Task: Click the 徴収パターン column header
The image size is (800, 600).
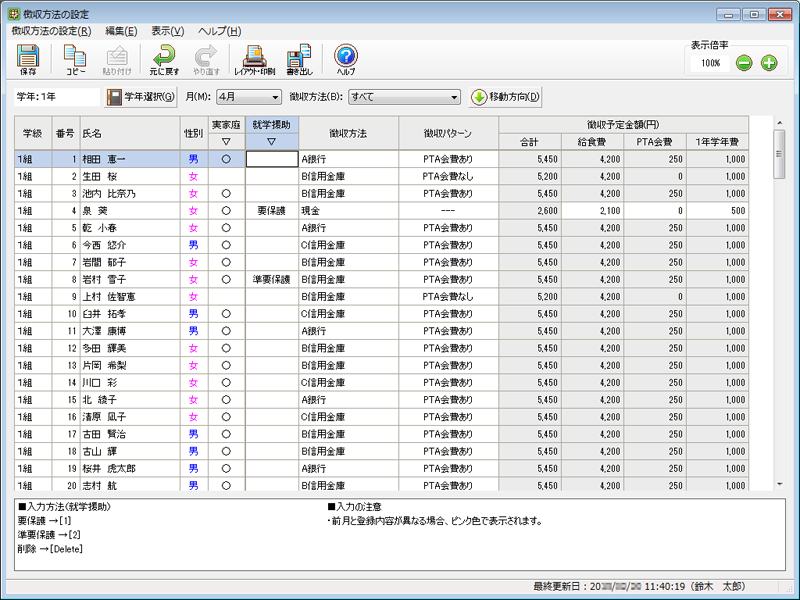Action: click(x=448, y=133)
